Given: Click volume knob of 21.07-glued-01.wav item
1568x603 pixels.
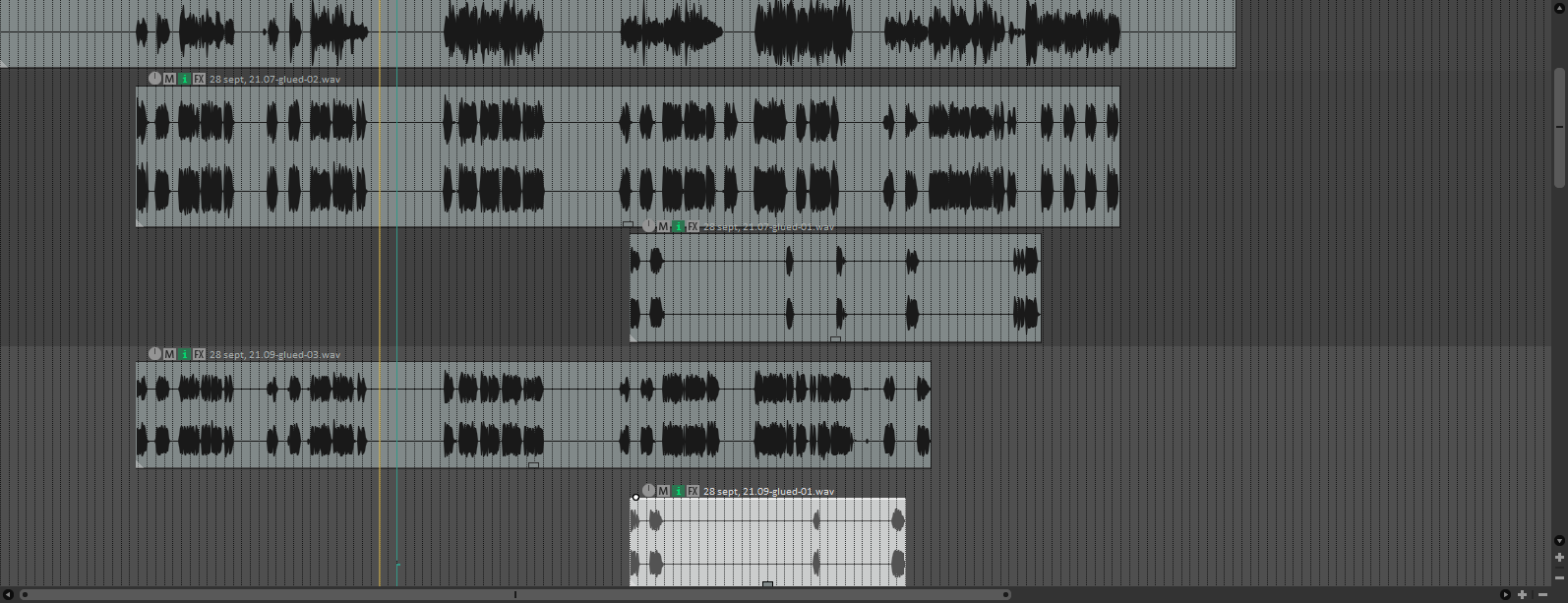Looking at the screenshot, I should pyautogui.click(x=648, y=226).
